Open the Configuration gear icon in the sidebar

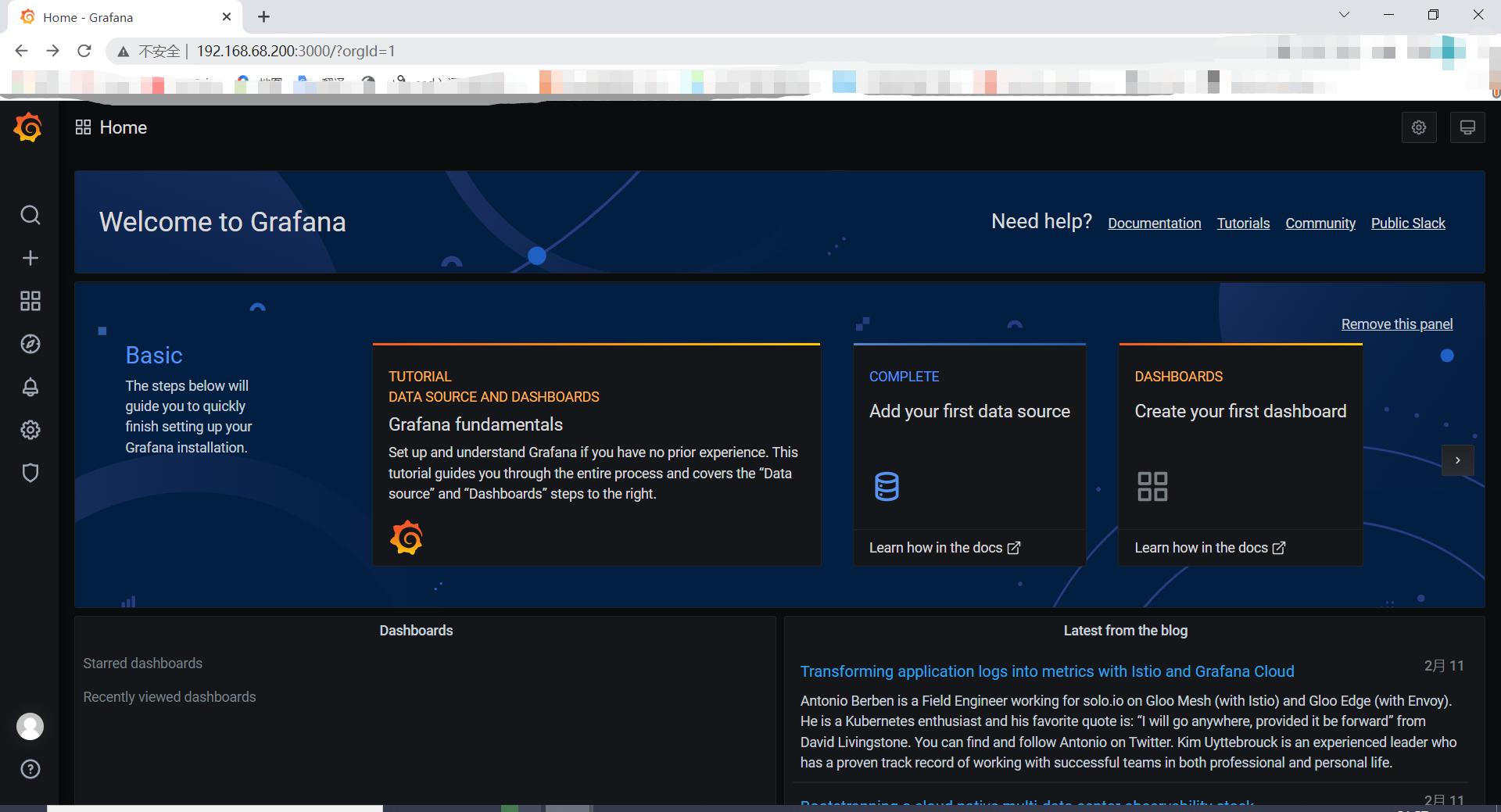(30, 430)
